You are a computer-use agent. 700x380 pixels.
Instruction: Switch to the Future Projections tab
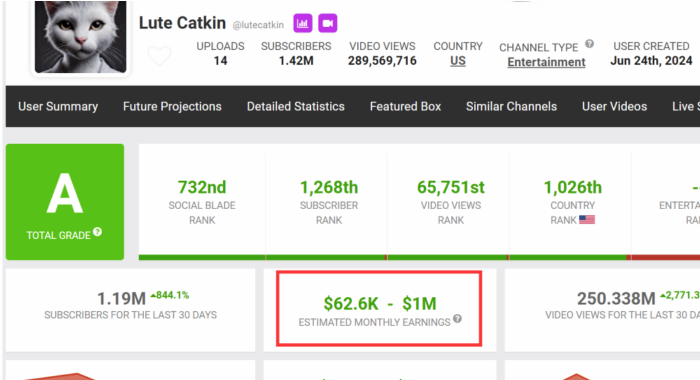point(172,106)
